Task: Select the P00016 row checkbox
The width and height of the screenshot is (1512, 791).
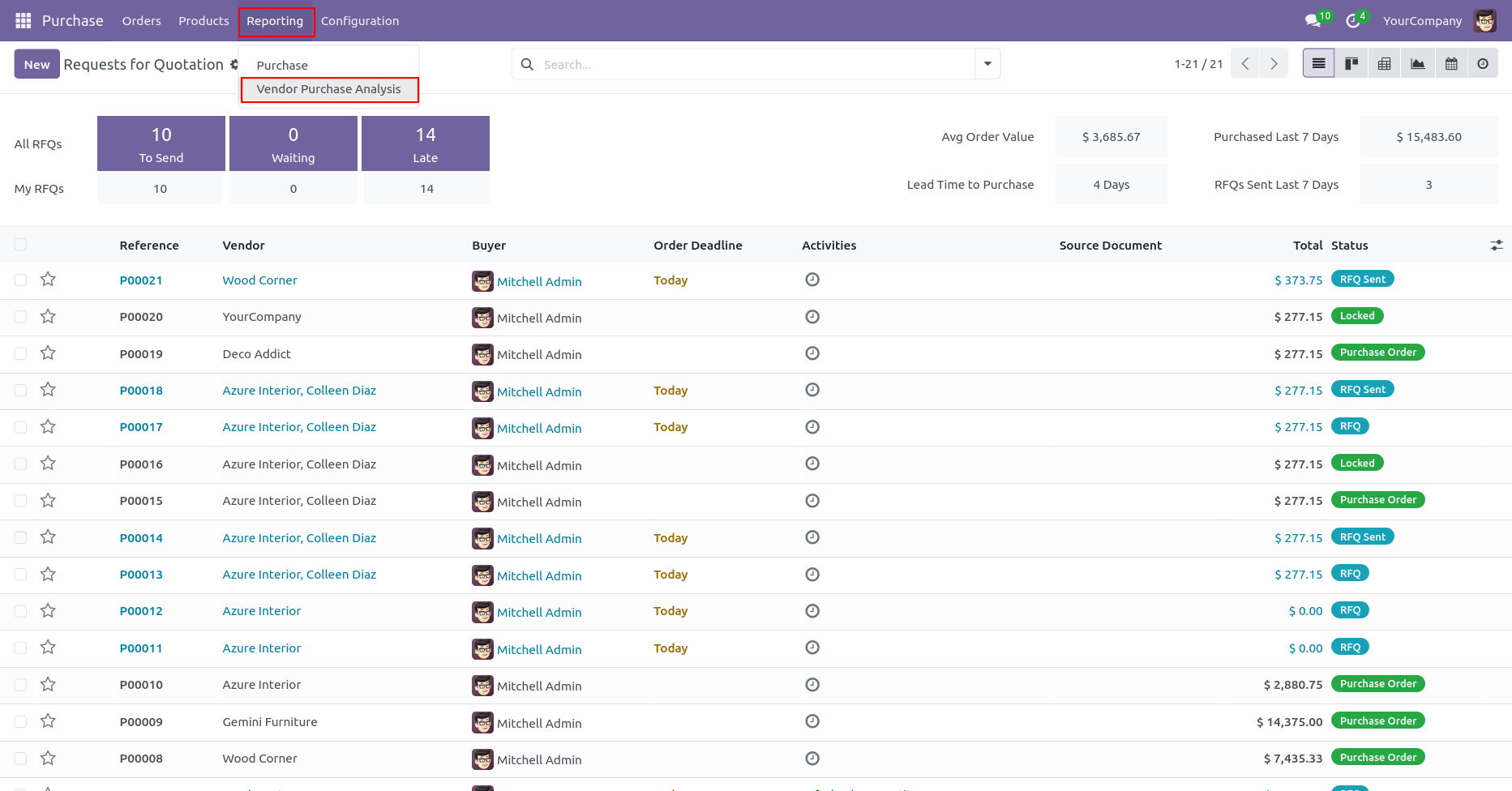Action: [x=20, y=464]
